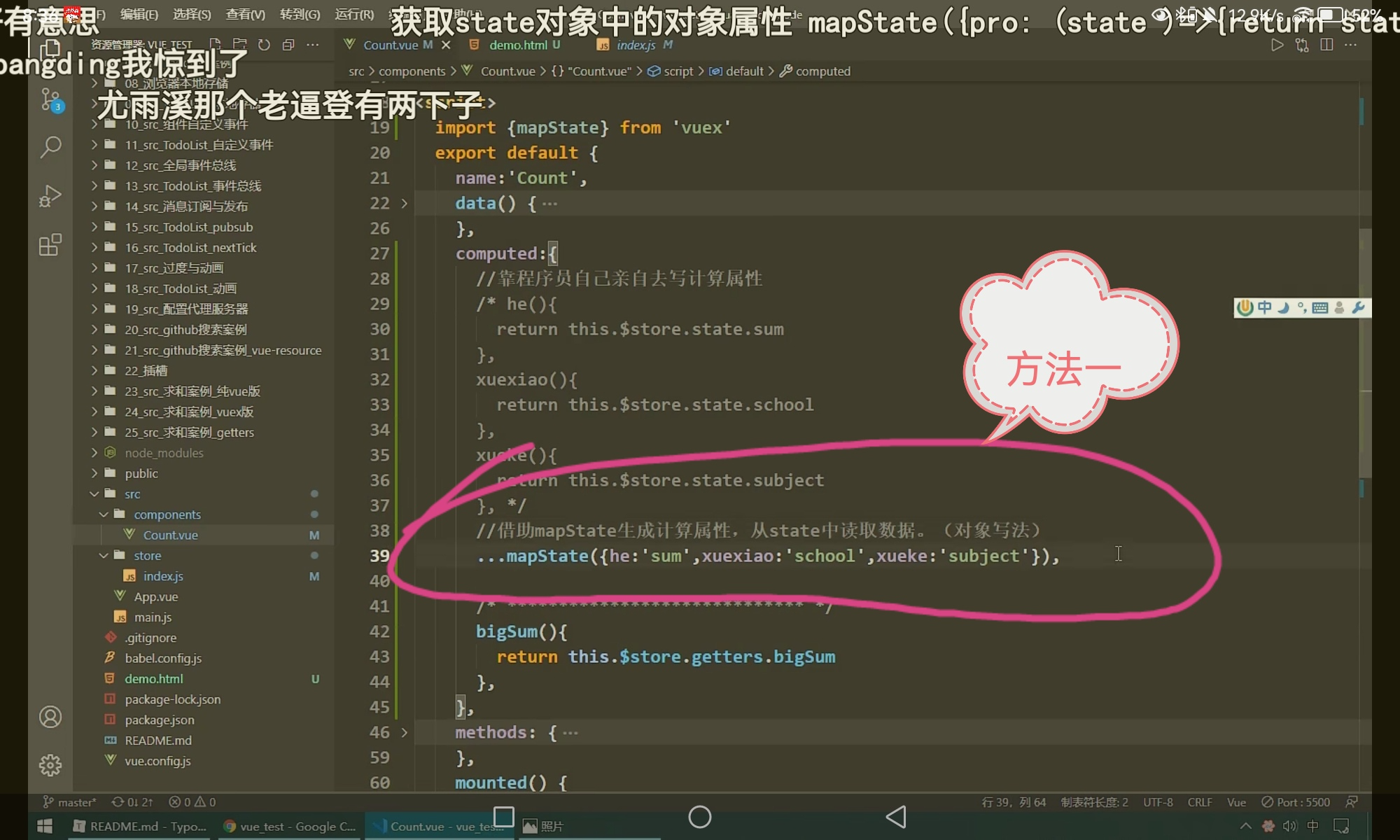This screenshot has width=1400, height=840.
Task: Click the master branch status item
Action: coord(70,802)
